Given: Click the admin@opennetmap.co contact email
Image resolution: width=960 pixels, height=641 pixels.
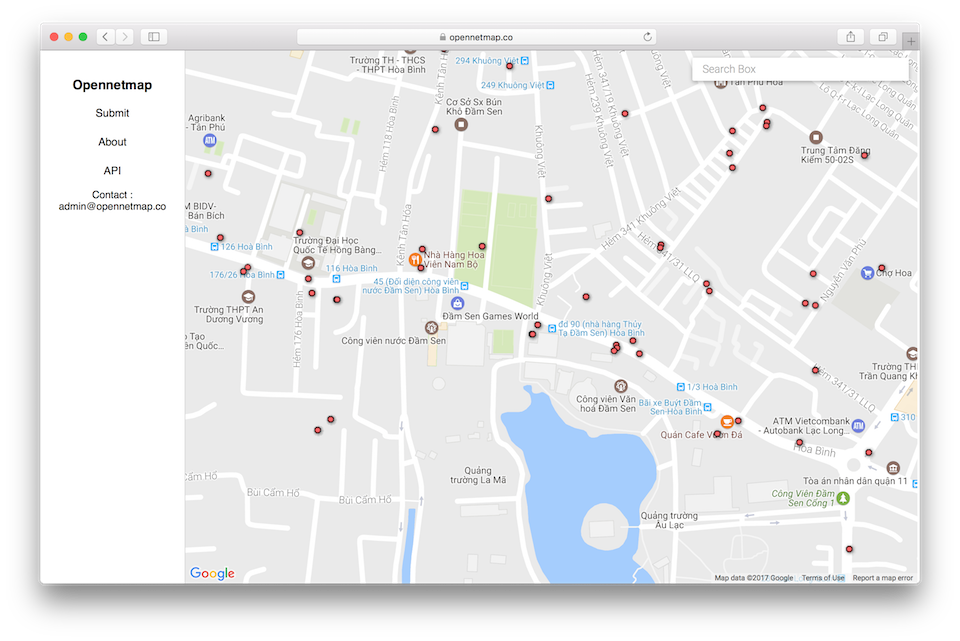Looking at the screenshot, I should (x=111, y=205).
